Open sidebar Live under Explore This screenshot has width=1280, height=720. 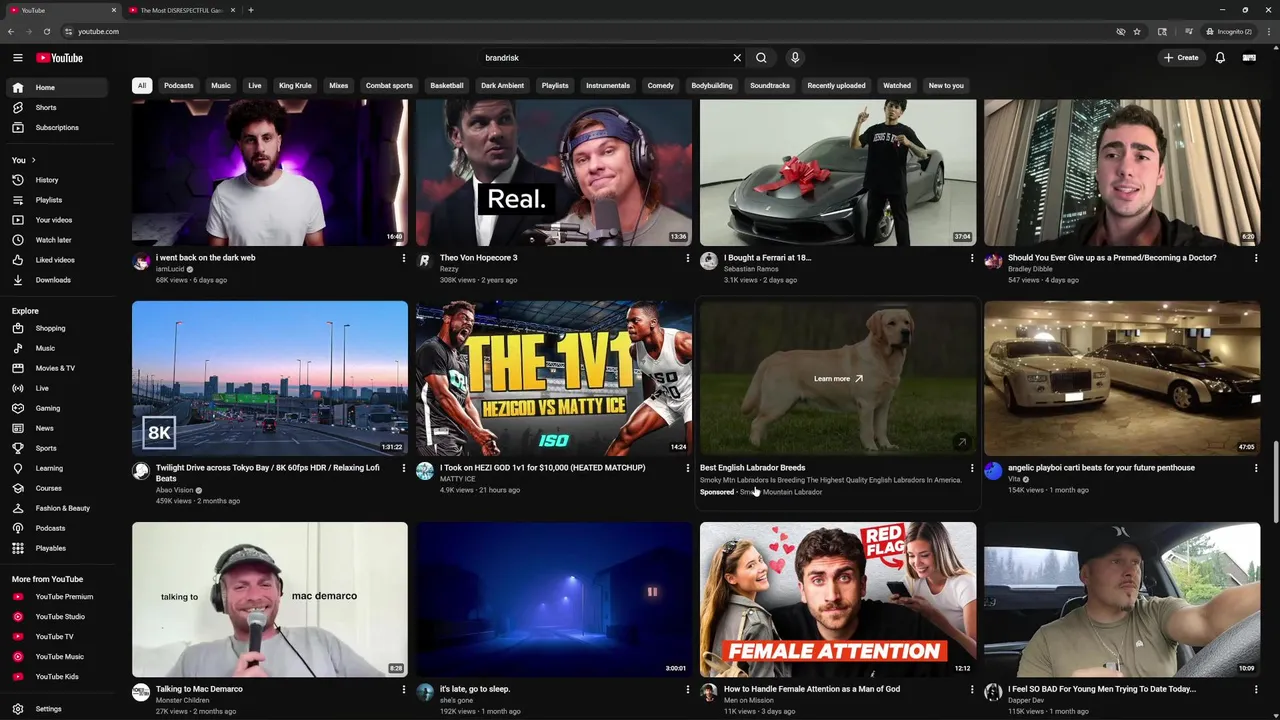(x=59, y=388)
